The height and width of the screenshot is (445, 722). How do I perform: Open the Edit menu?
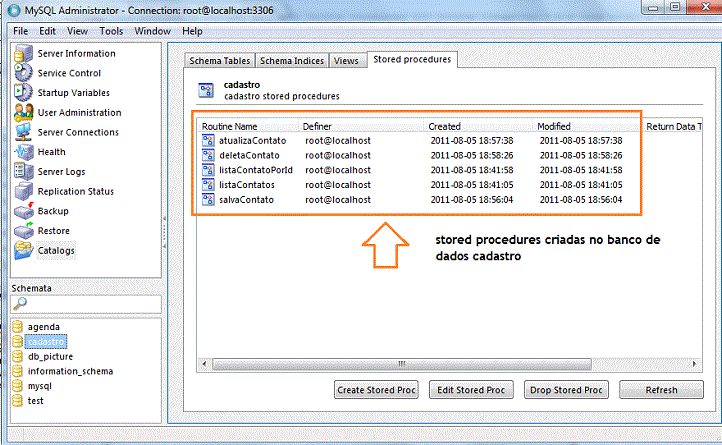(x=47, y=31)
